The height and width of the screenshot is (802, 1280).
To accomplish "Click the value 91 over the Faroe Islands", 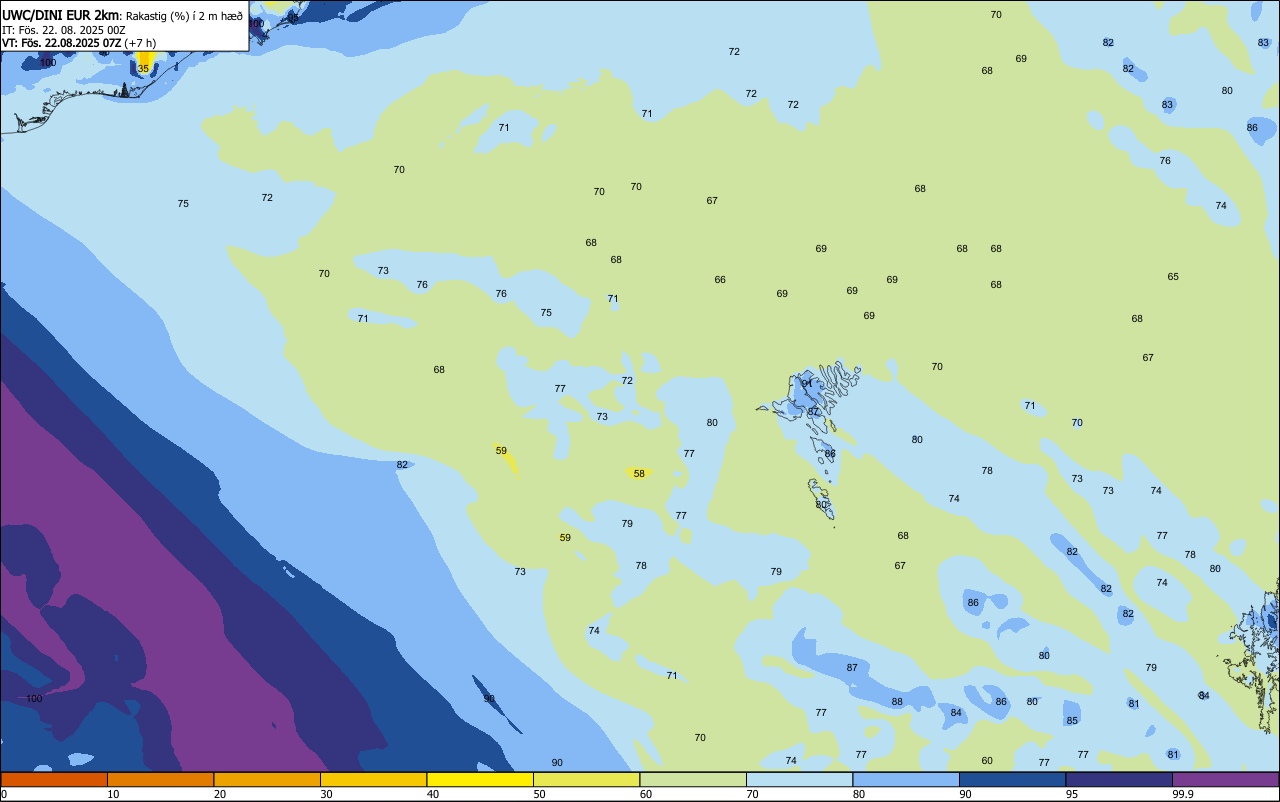I will pyautogui.click(x=807, y=384).
